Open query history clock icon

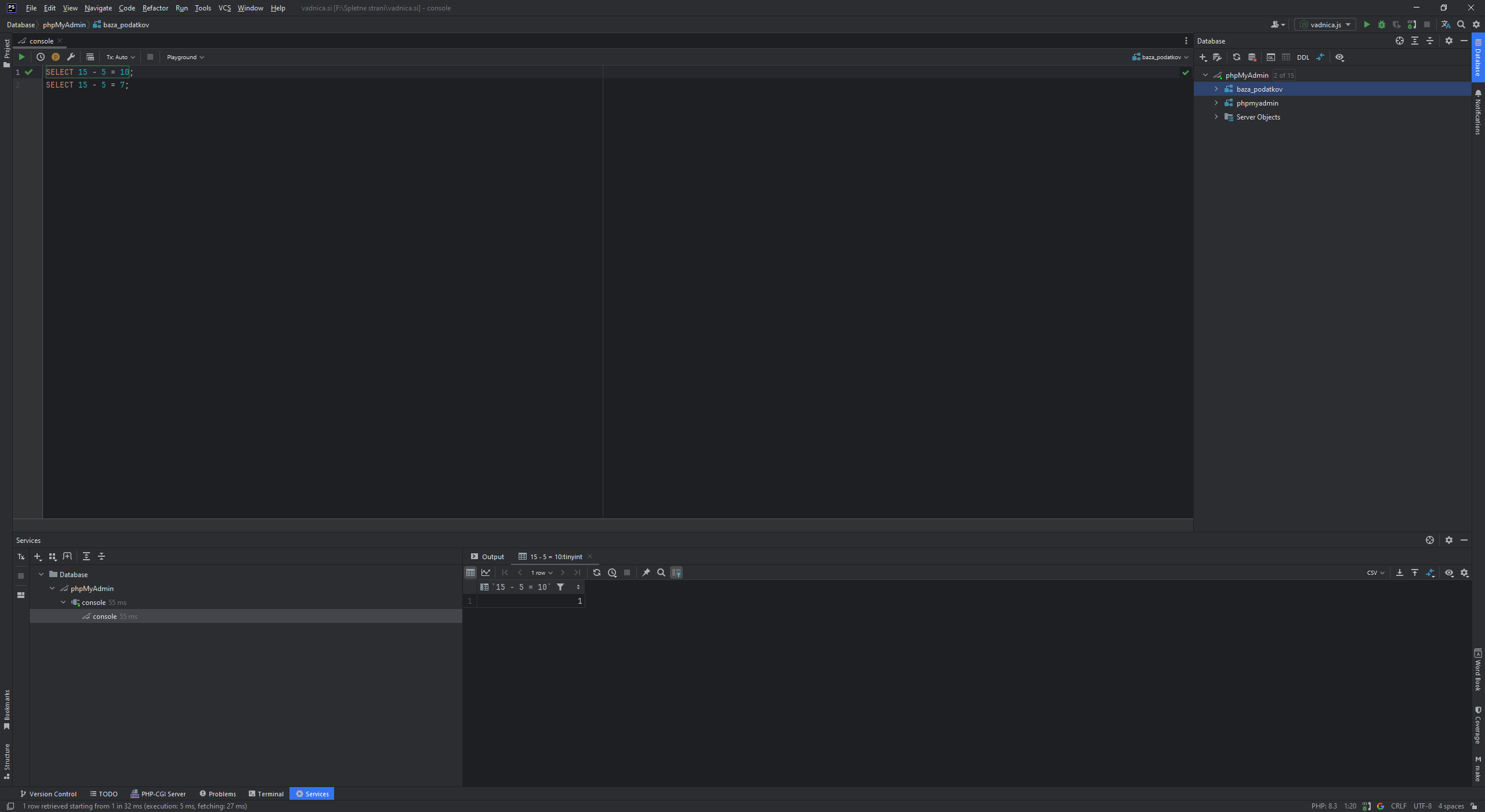[41, 57]
